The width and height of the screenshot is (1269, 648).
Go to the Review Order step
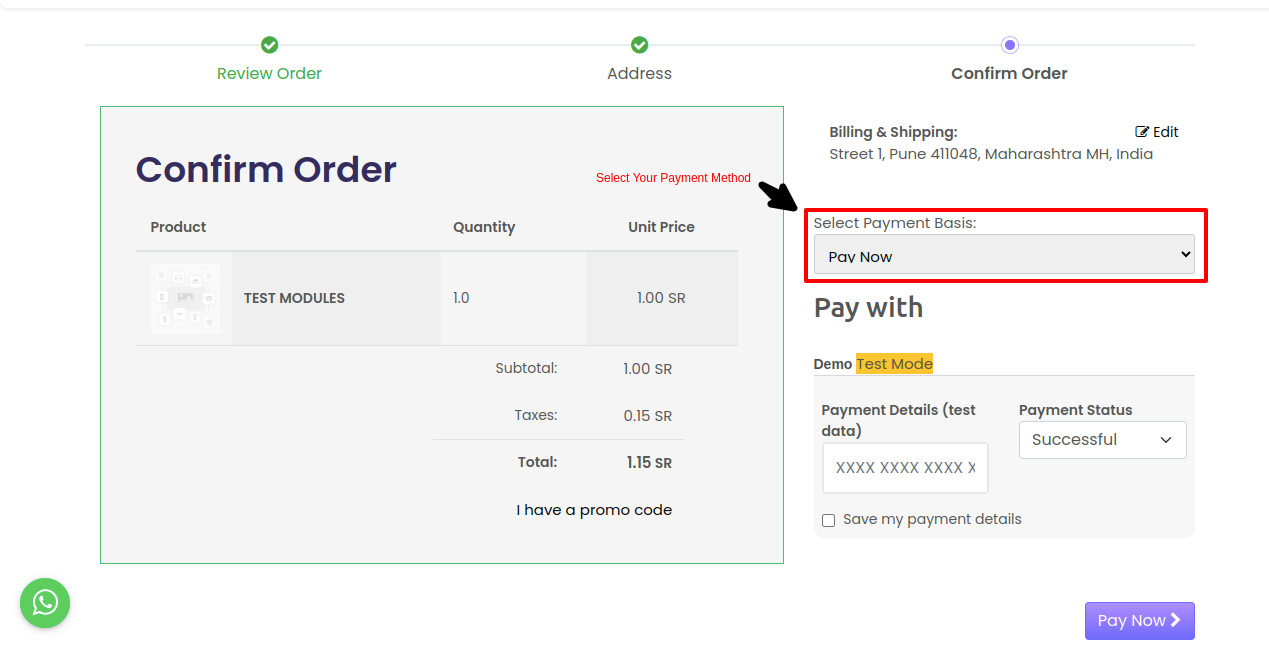coord(269,74)
